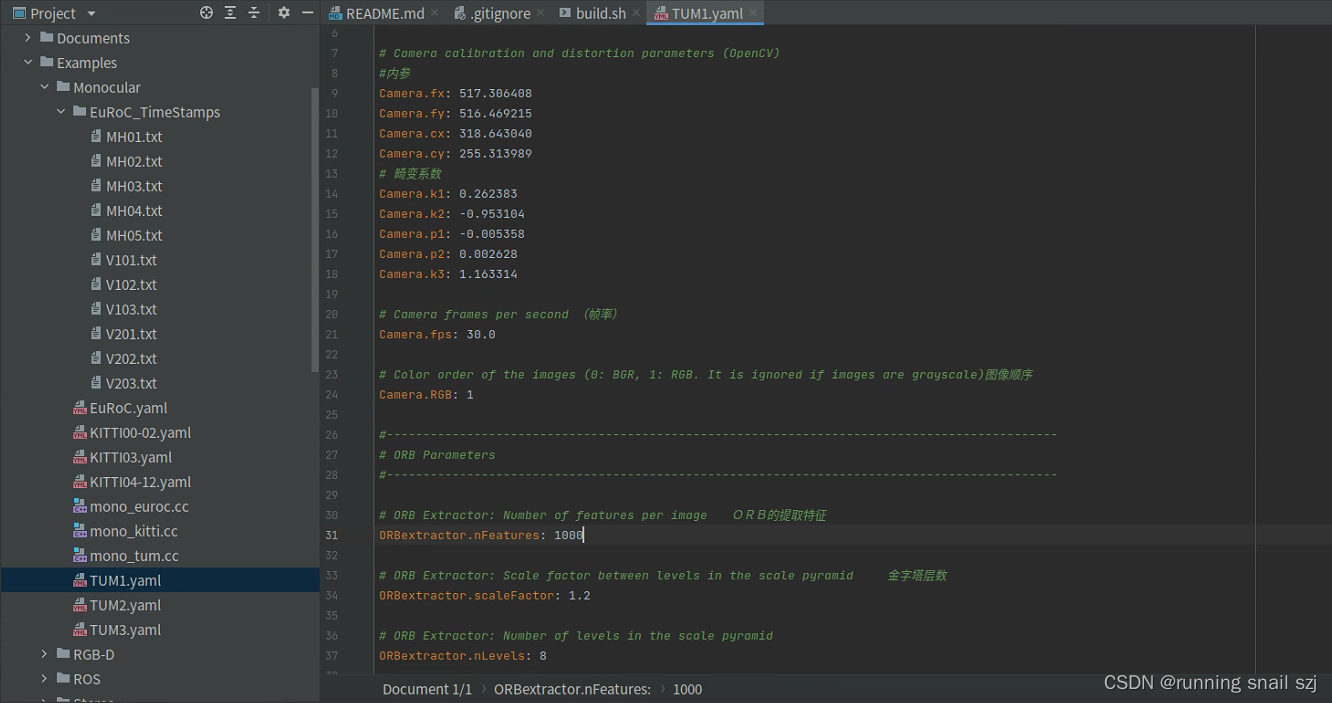
Task: Select MH05.txt file
Action: pyautogui.click(x=134, y=235)
